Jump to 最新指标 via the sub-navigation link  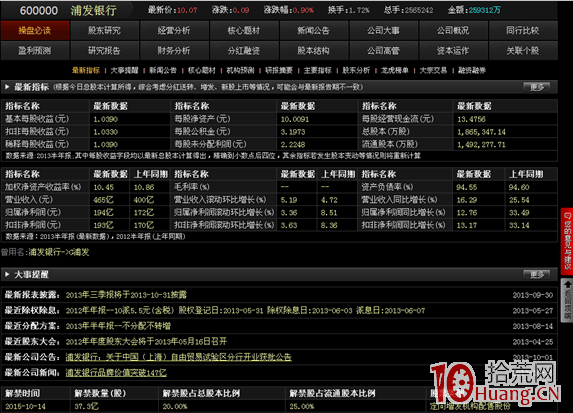click(86, 70)
